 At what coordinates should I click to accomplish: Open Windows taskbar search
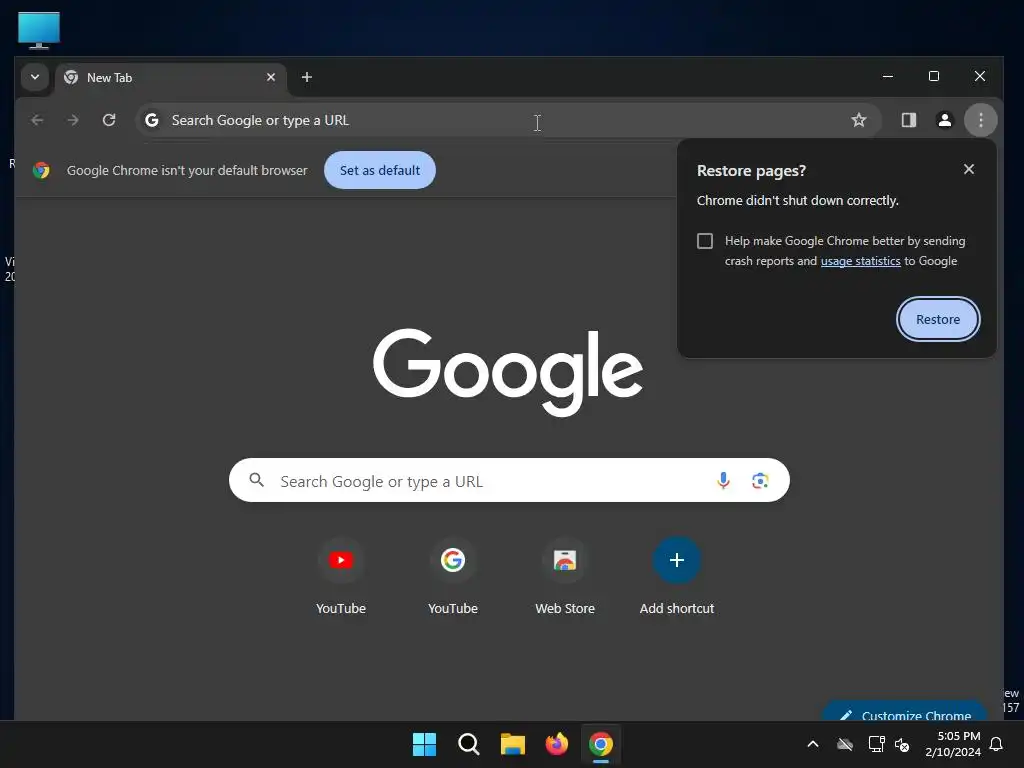pyautogui.click(x=468, y=744)
